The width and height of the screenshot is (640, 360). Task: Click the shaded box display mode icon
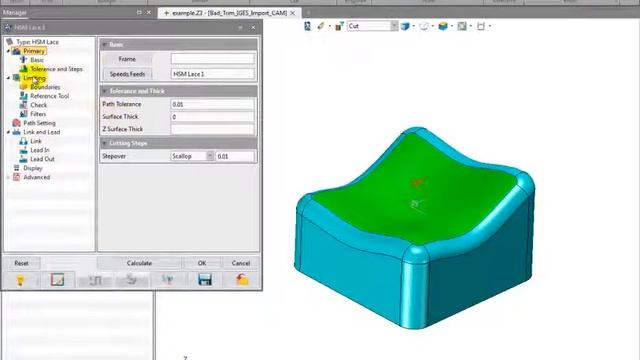pos(443,26)
